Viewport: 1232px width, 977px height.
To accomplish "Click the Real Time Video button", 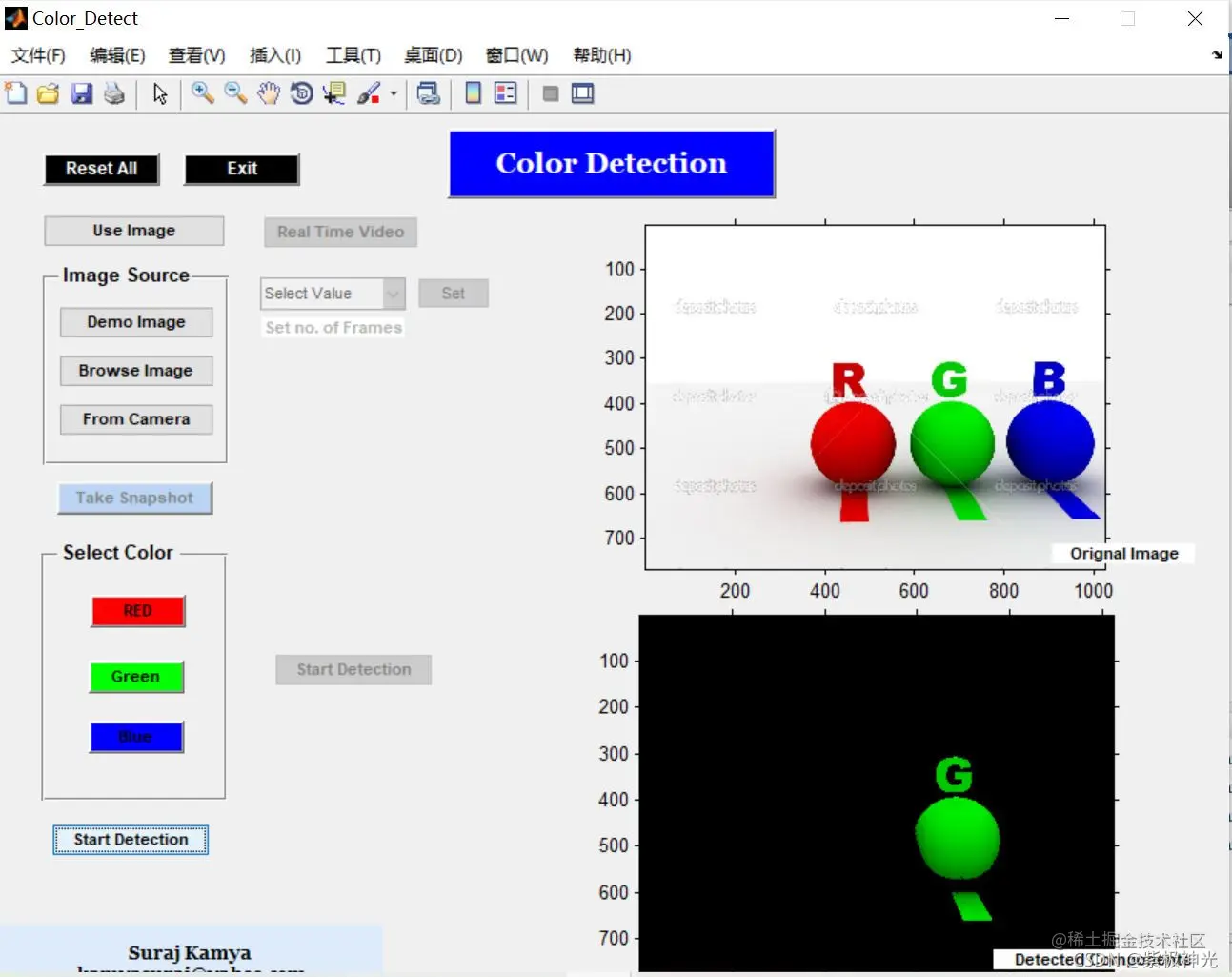I will (341, 232).
